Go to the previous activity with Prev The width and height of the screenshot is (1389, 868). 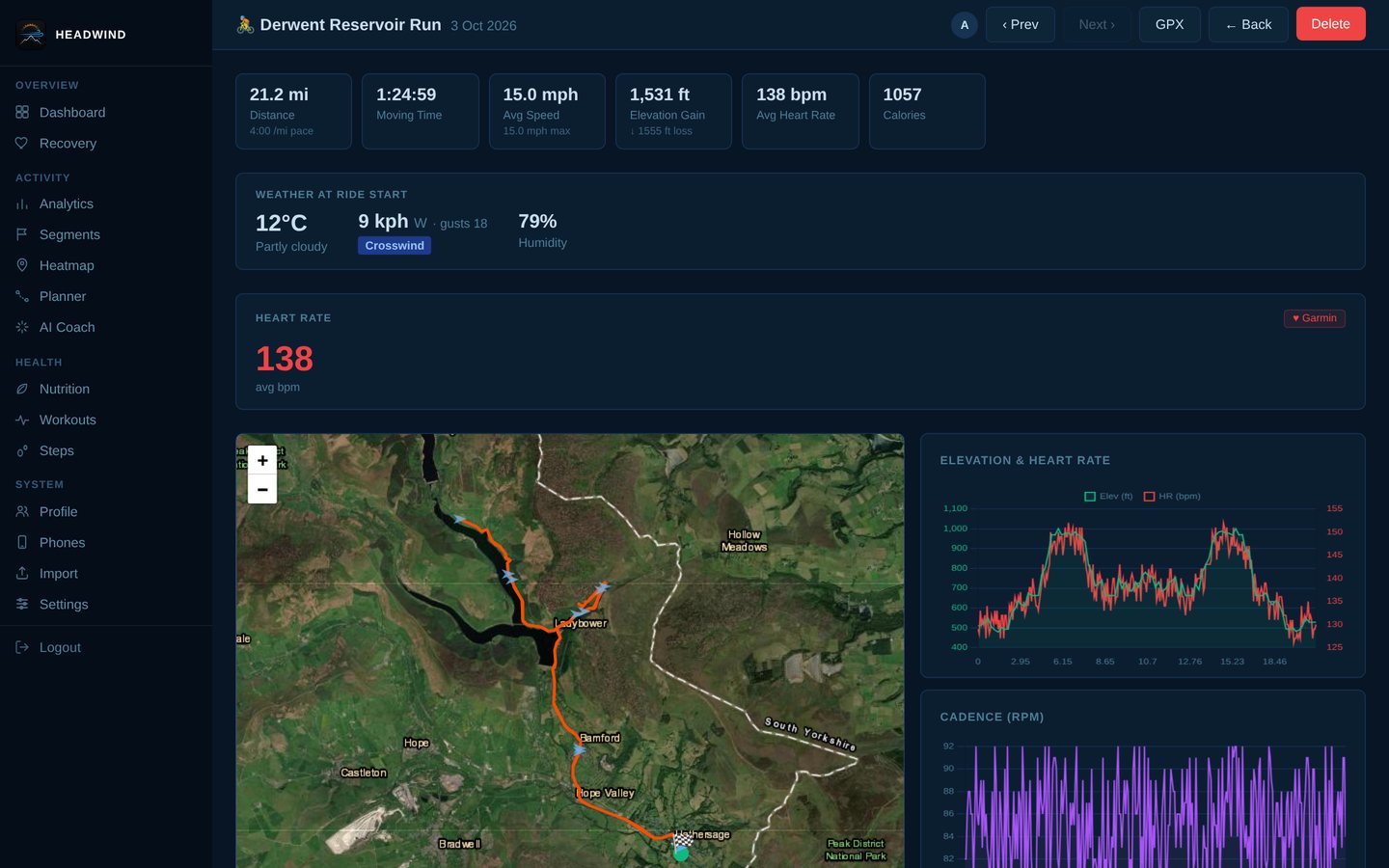click(1020, 25)
